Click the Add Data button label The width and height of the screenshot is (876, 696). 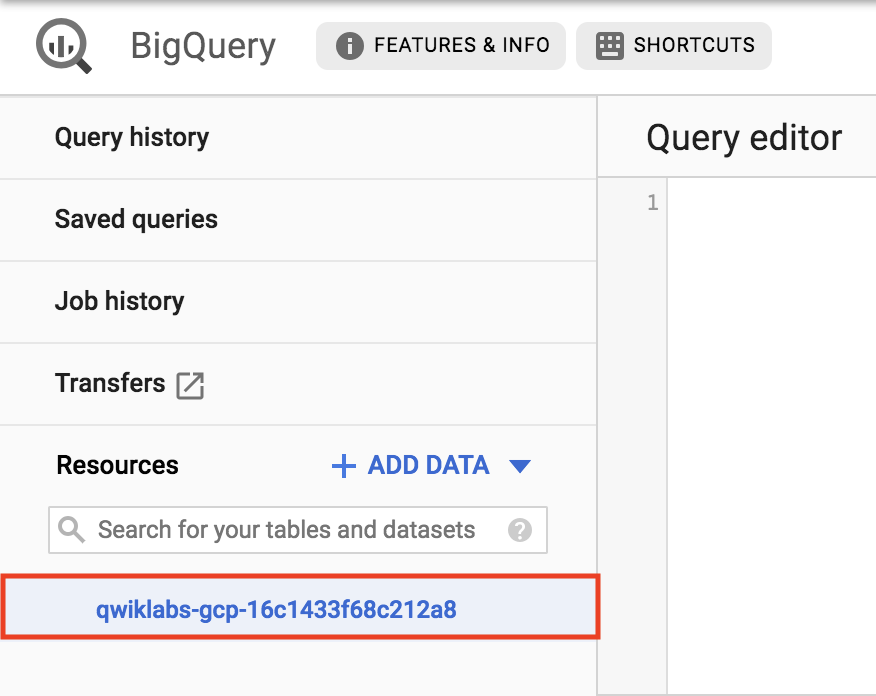tap(428, 465)
